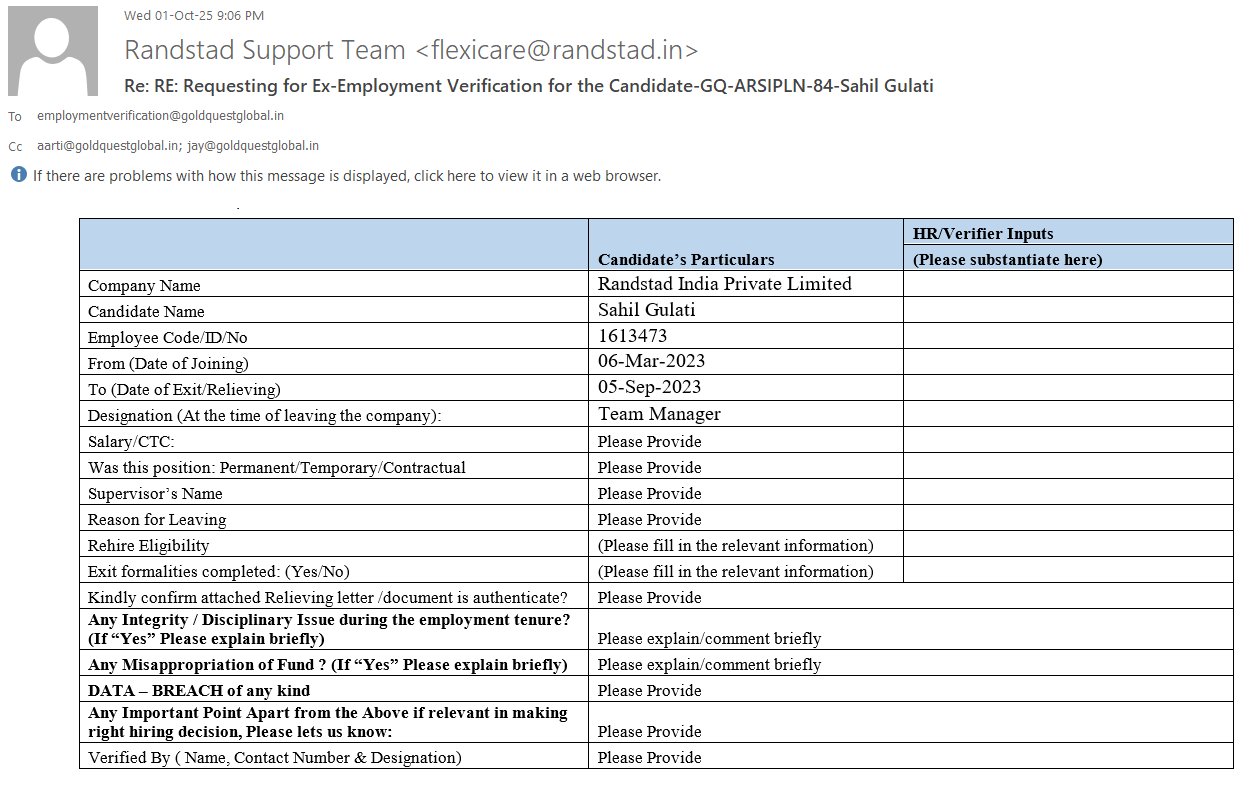This screenshot has height=790, width=1245.
Task: Click the sender avatar picture
Action: coord(53,51)
